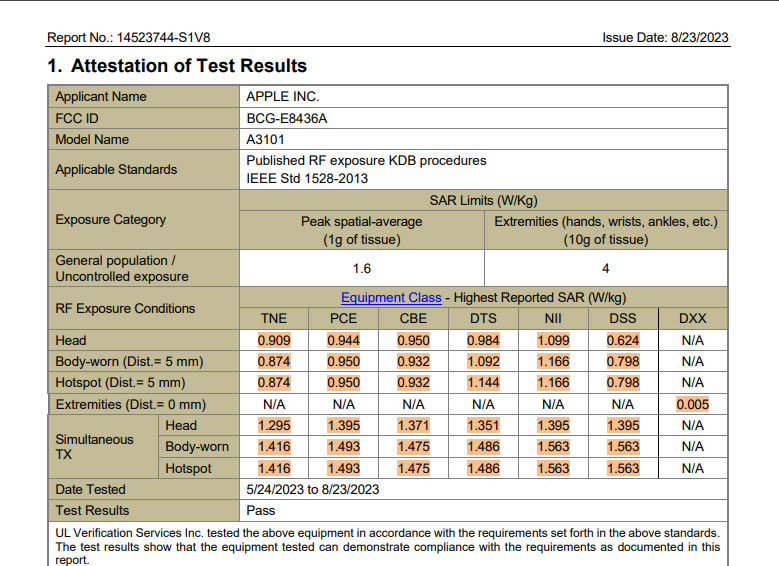Click the SAR Limits (W/Kg) header cell
This screenshot has height=566, width=779.
[483, 200]
